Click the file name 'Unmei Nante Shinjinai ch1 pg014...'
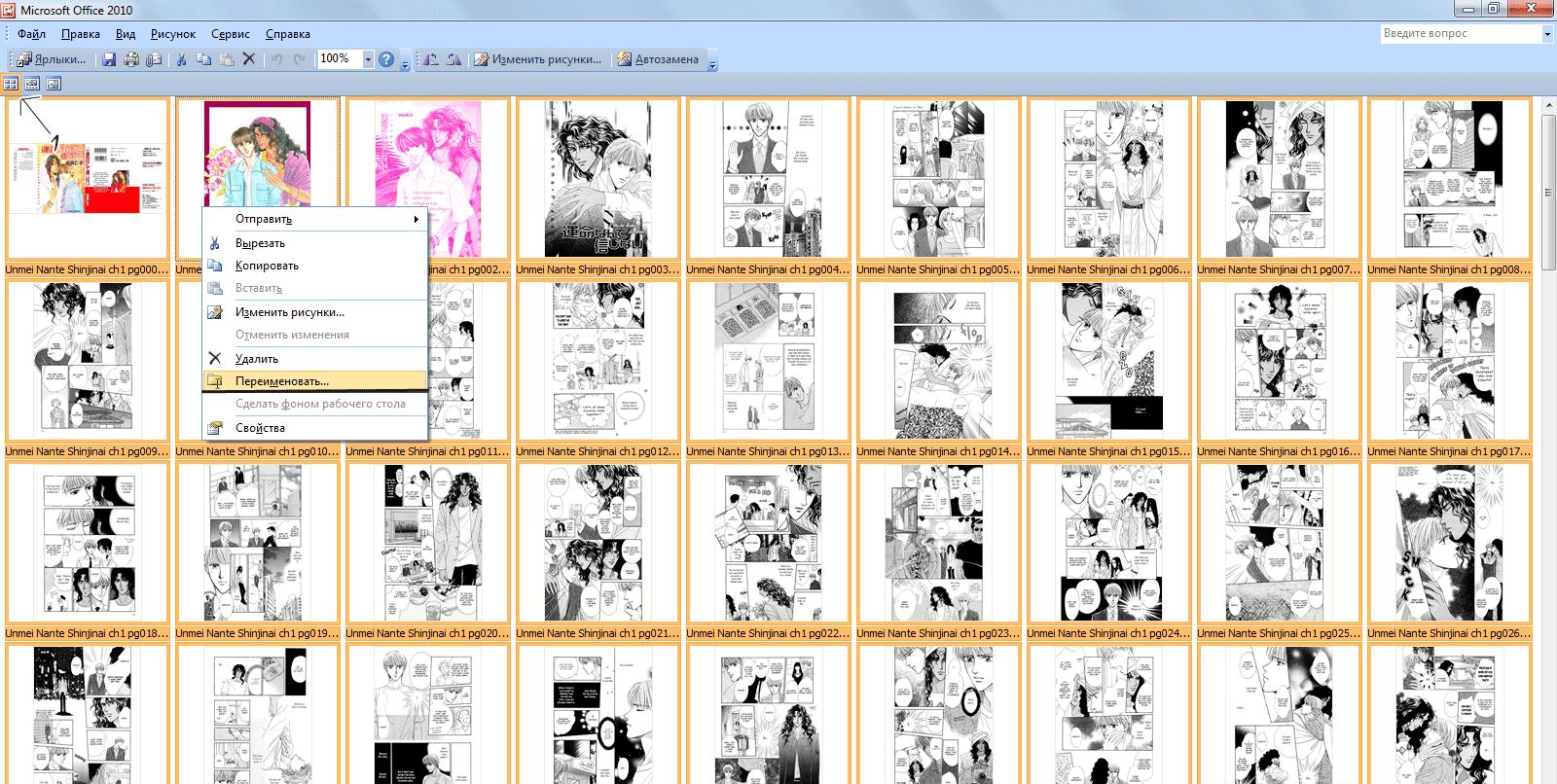This screenshot has height=784, width=1557. [x=938, y=451]
